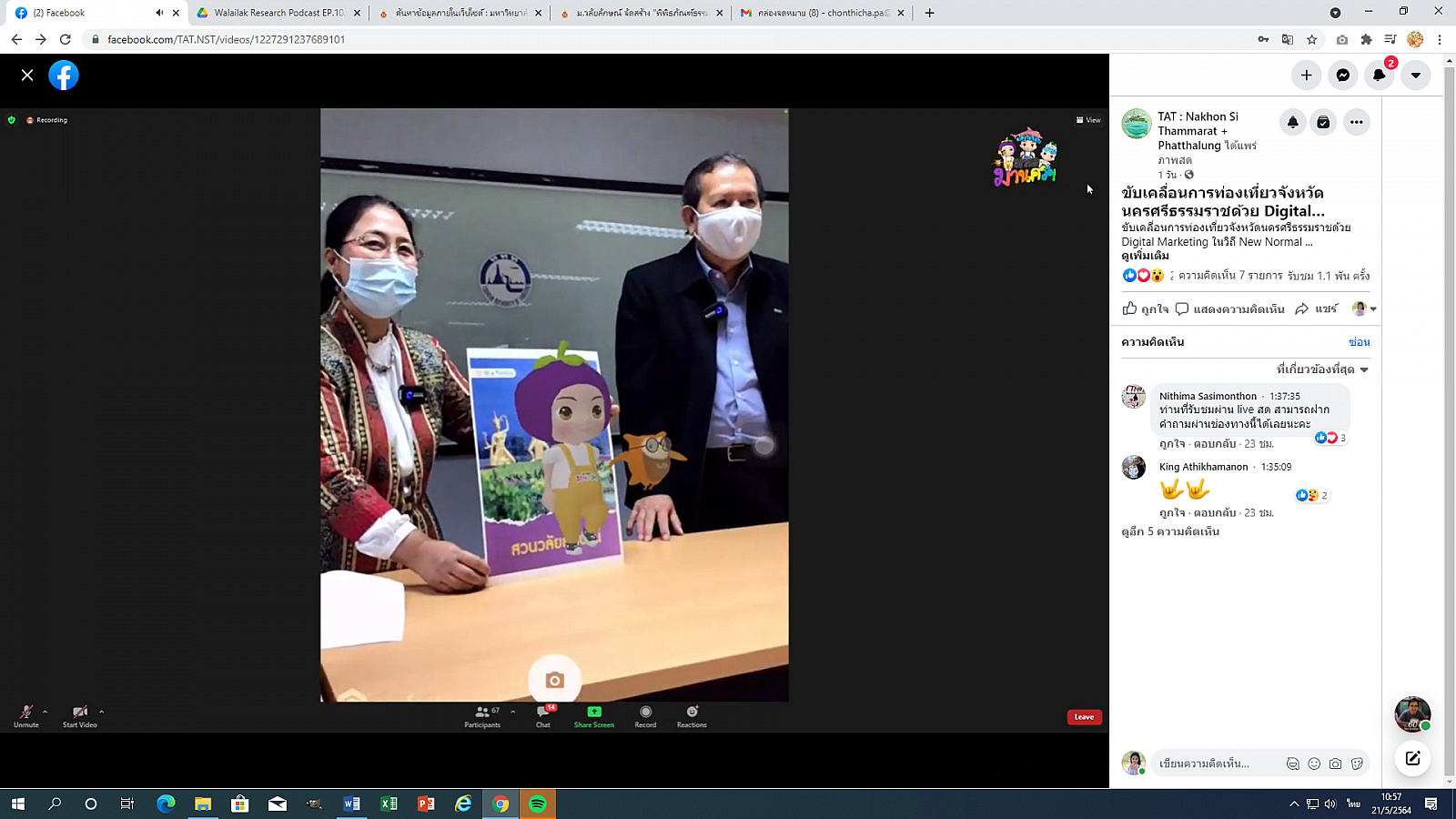The image size is (1456, 819).
Task: Click the Facebook logo
Action: click(64, 76)
